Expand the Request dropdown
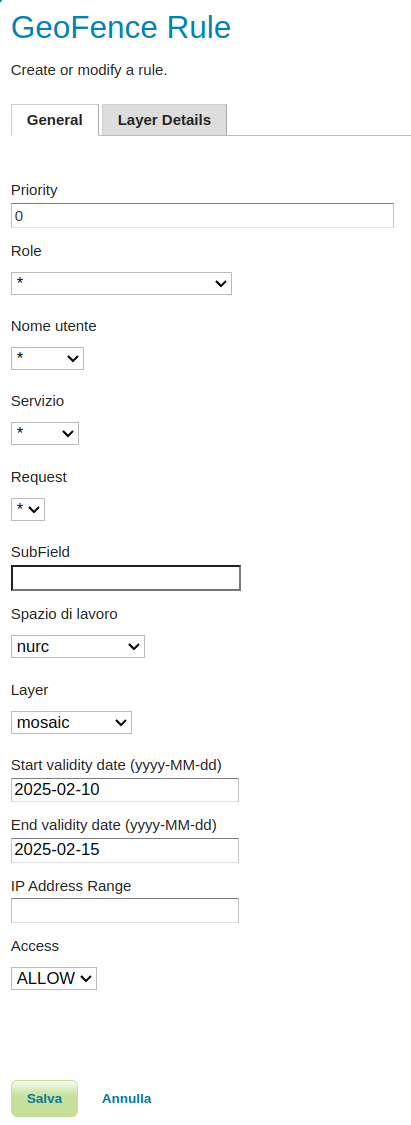Viewport: 411px width, 1125px height. tap(28, 509)
